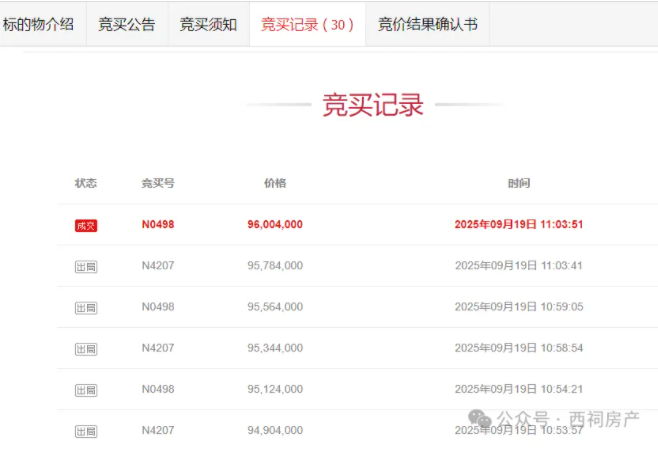Click the 竞买号 column header
Image resolution: width=658 pixels, height=455 pixels.
point(158,183)
